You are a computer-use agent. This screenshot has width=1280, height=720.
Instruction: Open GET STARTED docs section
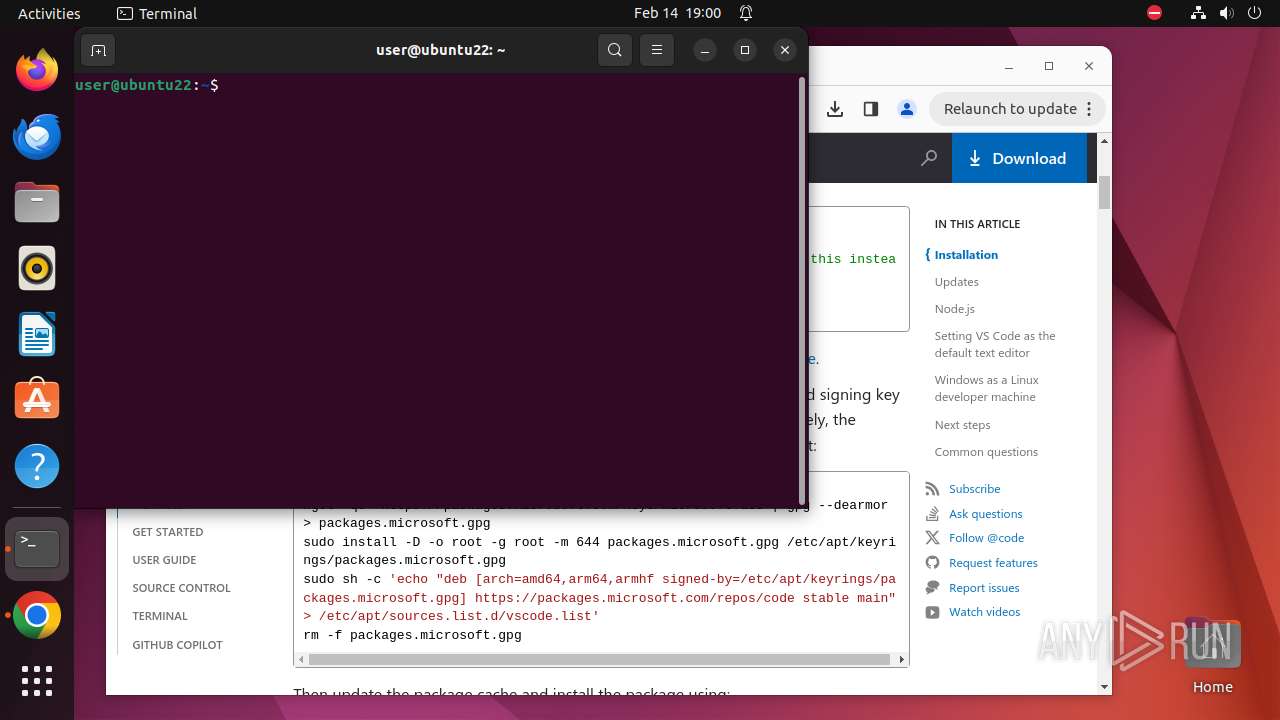[x=168, y=532]
